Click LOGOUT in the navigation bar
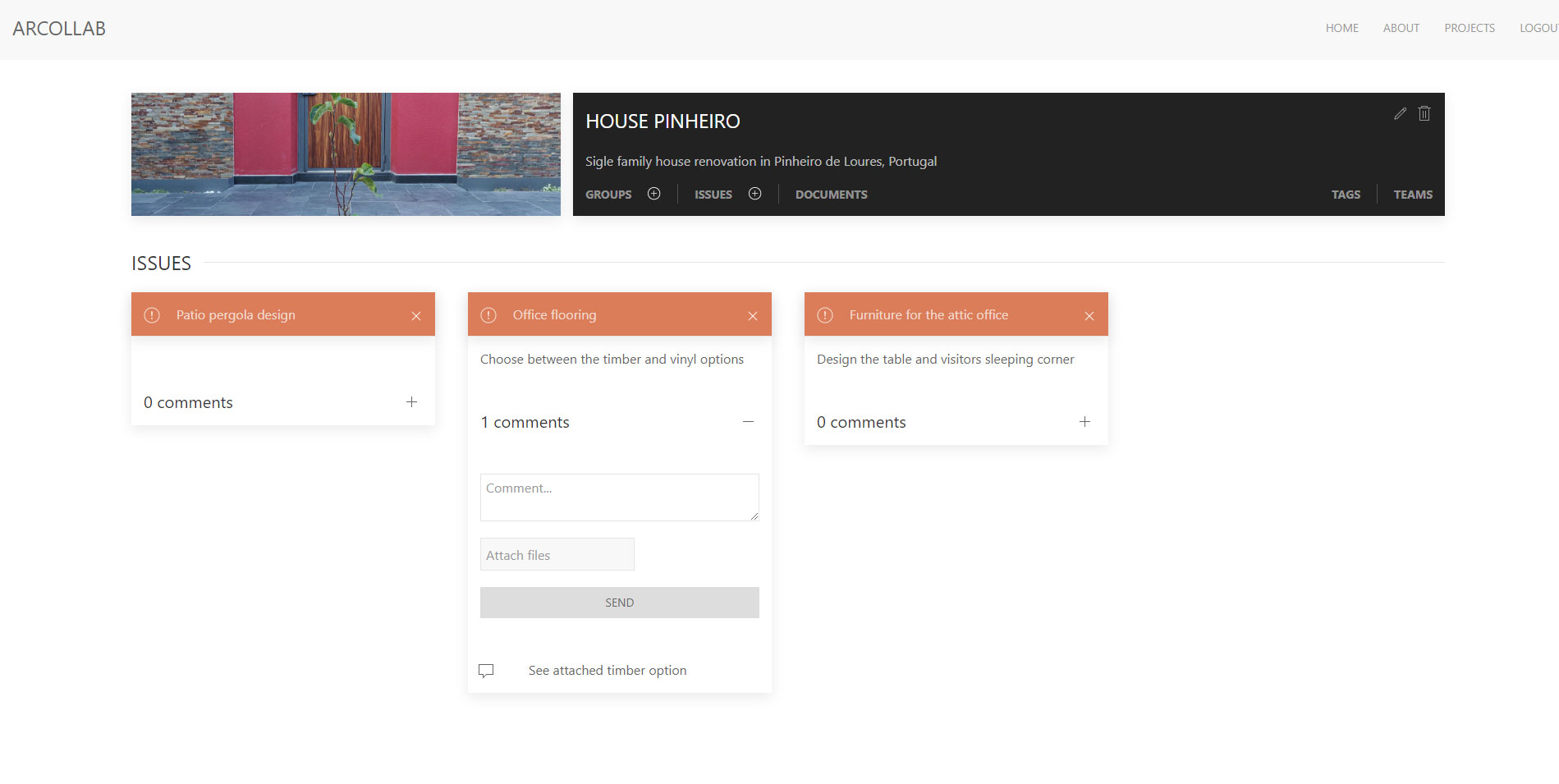 1539,28
